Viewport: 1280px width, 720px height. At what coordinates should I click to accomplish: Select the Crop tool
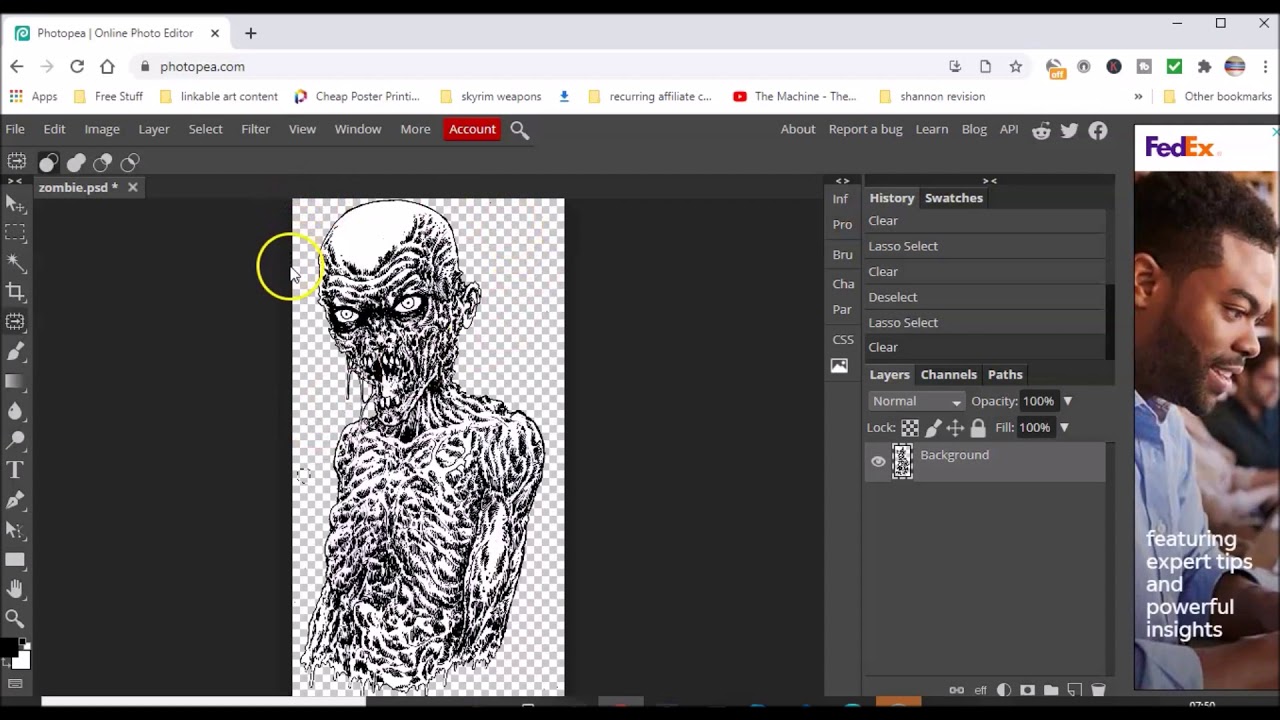point(15,292)
